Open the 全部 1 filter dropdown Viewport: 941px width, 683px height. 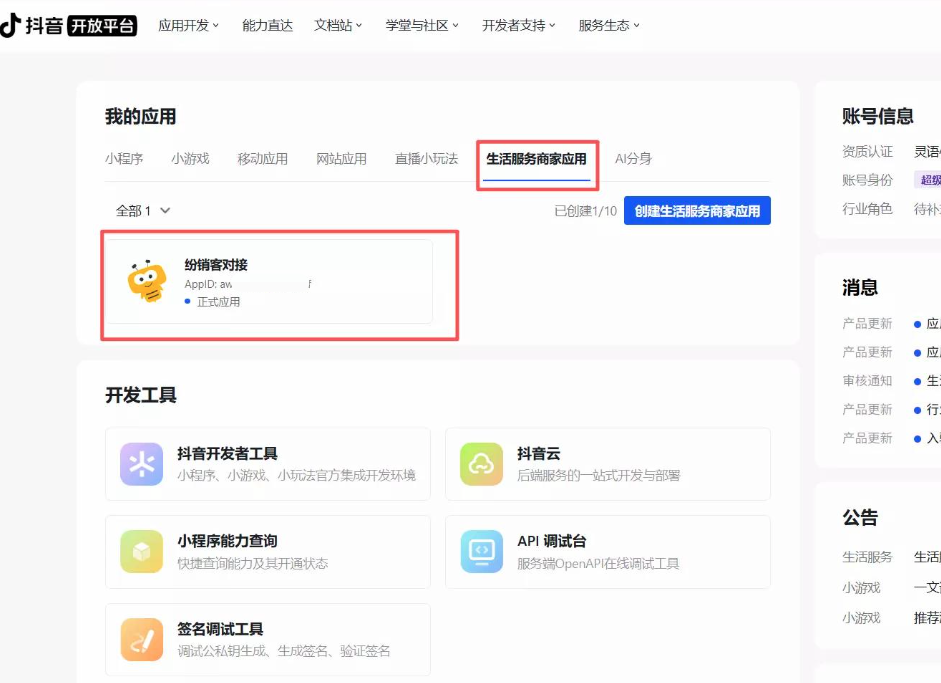click(x=143, y=211)
